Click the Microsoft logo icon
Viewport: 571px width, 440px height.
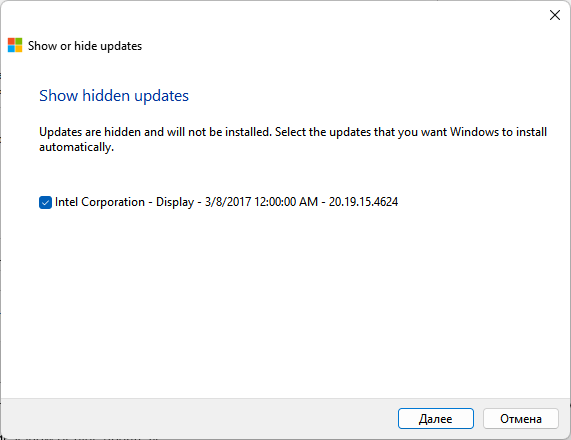[15, 45]
